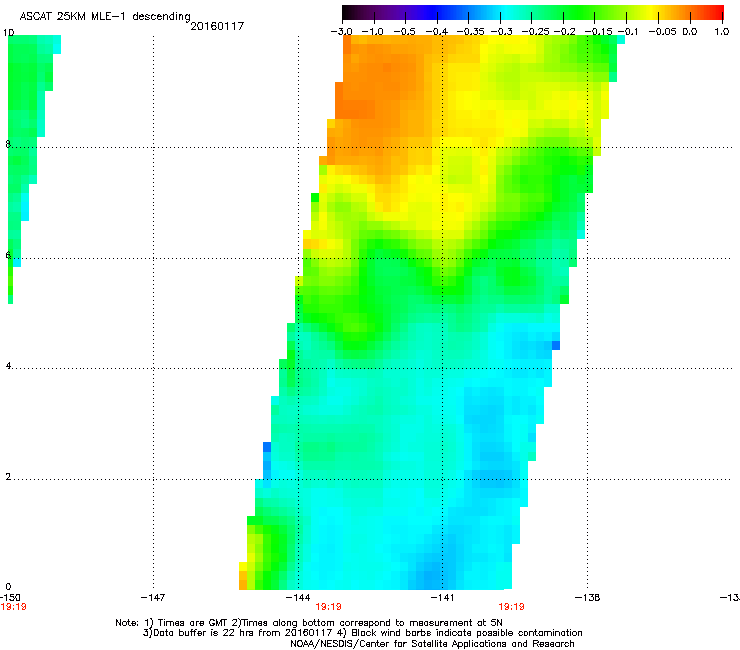
Task: Click the colorbar label -0.35
Action: point(470,32)
